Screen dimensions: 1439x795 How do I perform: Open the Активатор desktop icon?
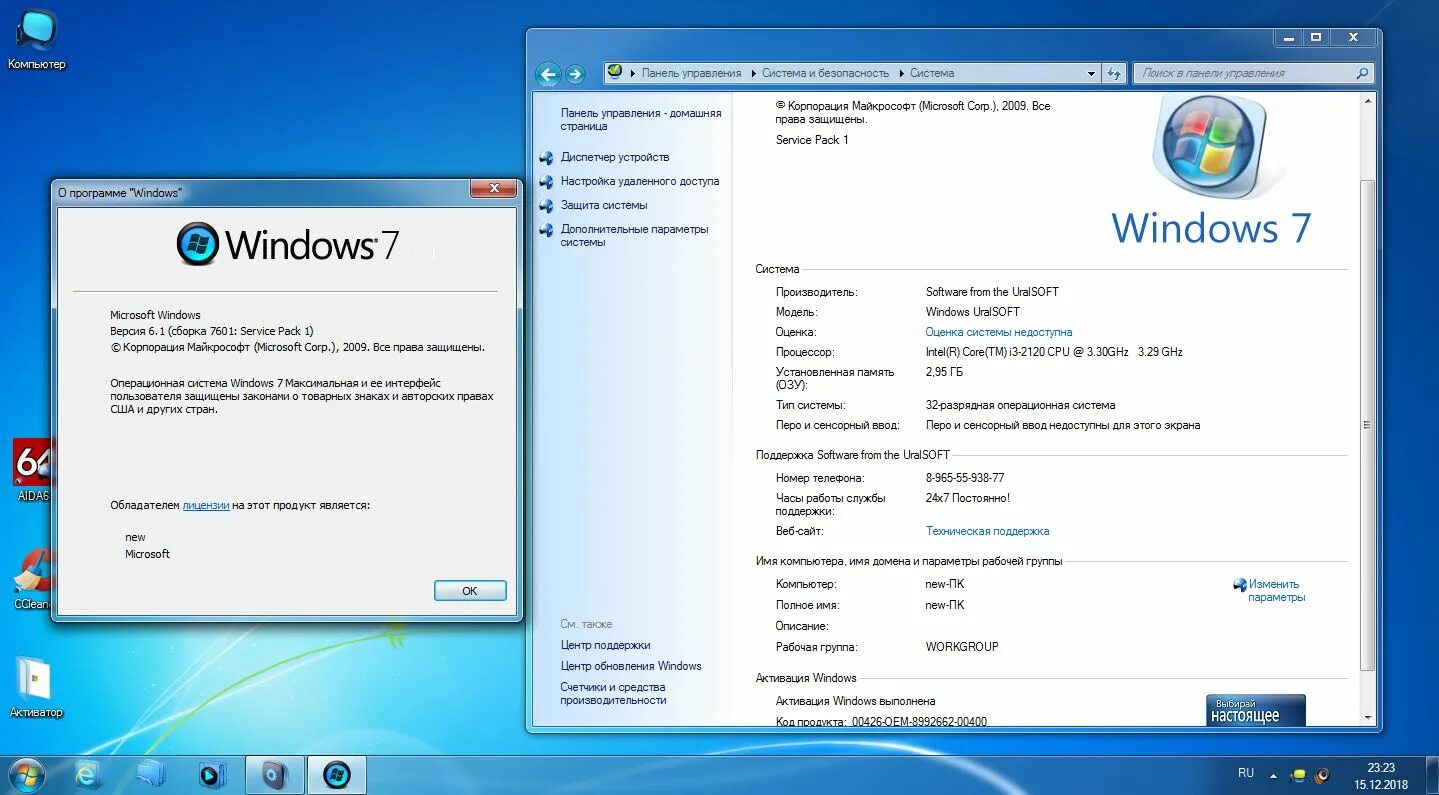(35, 688)
